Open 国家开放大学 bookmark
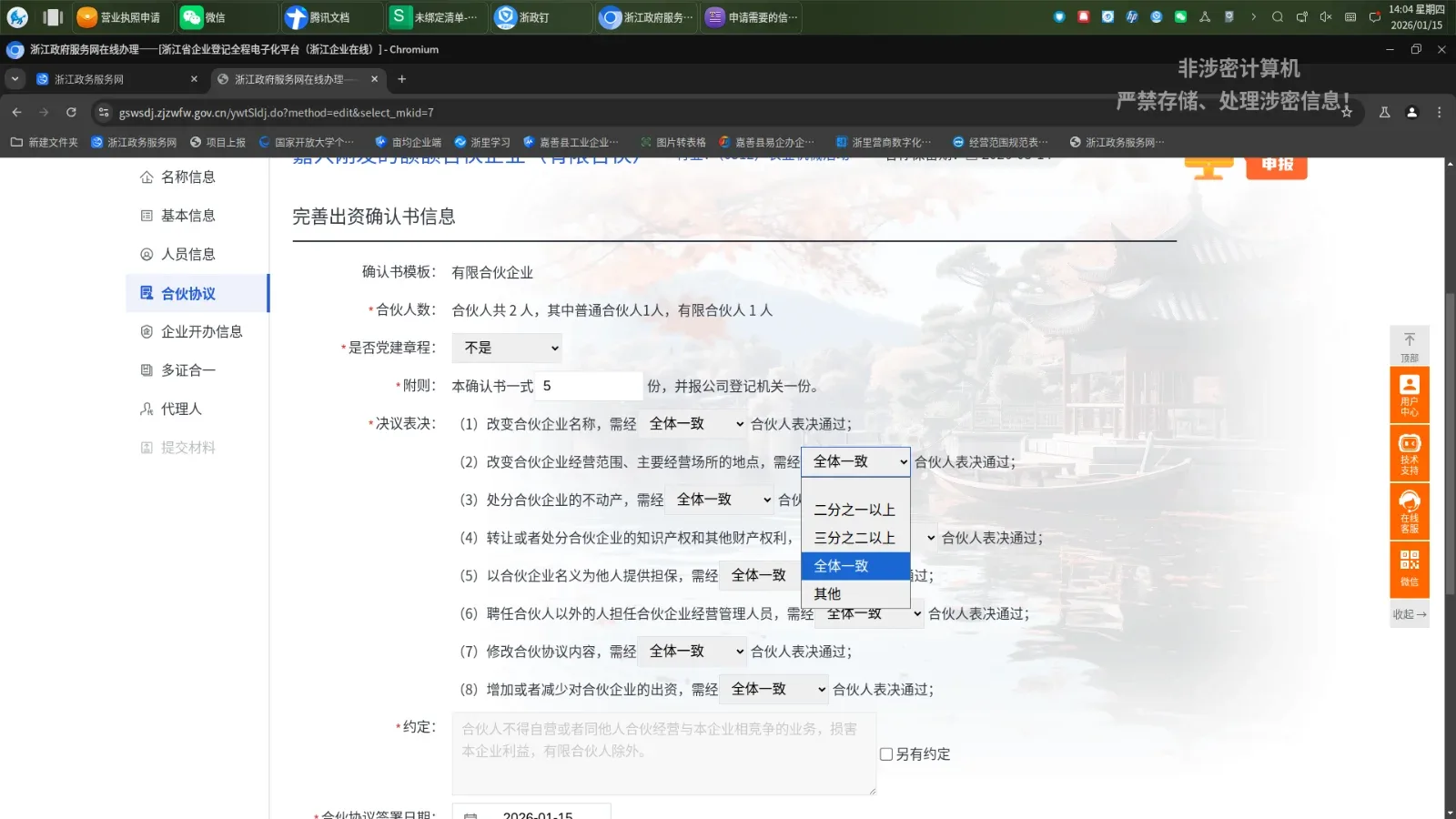 click(307, 142)
